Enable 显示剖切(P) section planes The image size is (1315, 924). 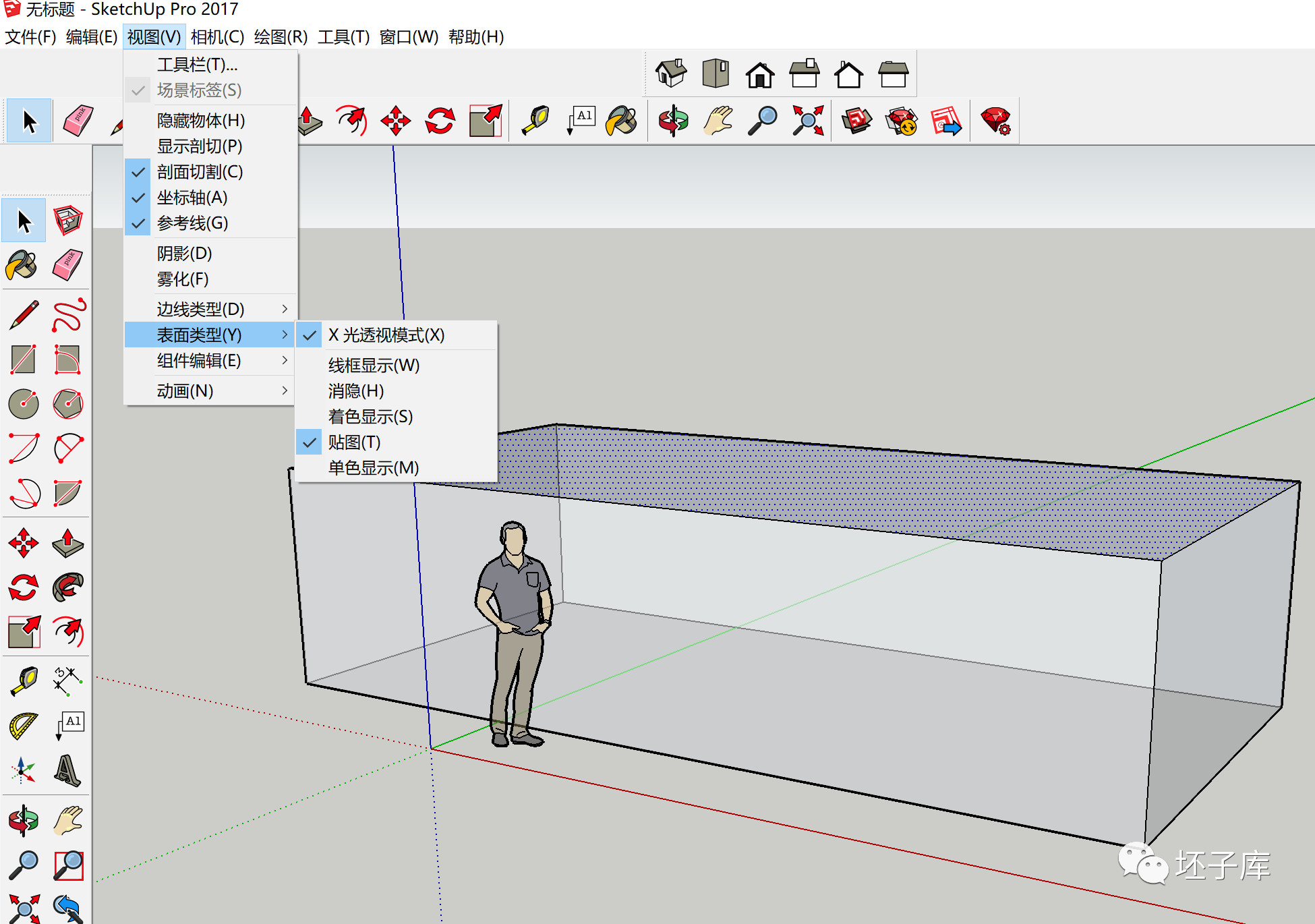click(210, 146)
